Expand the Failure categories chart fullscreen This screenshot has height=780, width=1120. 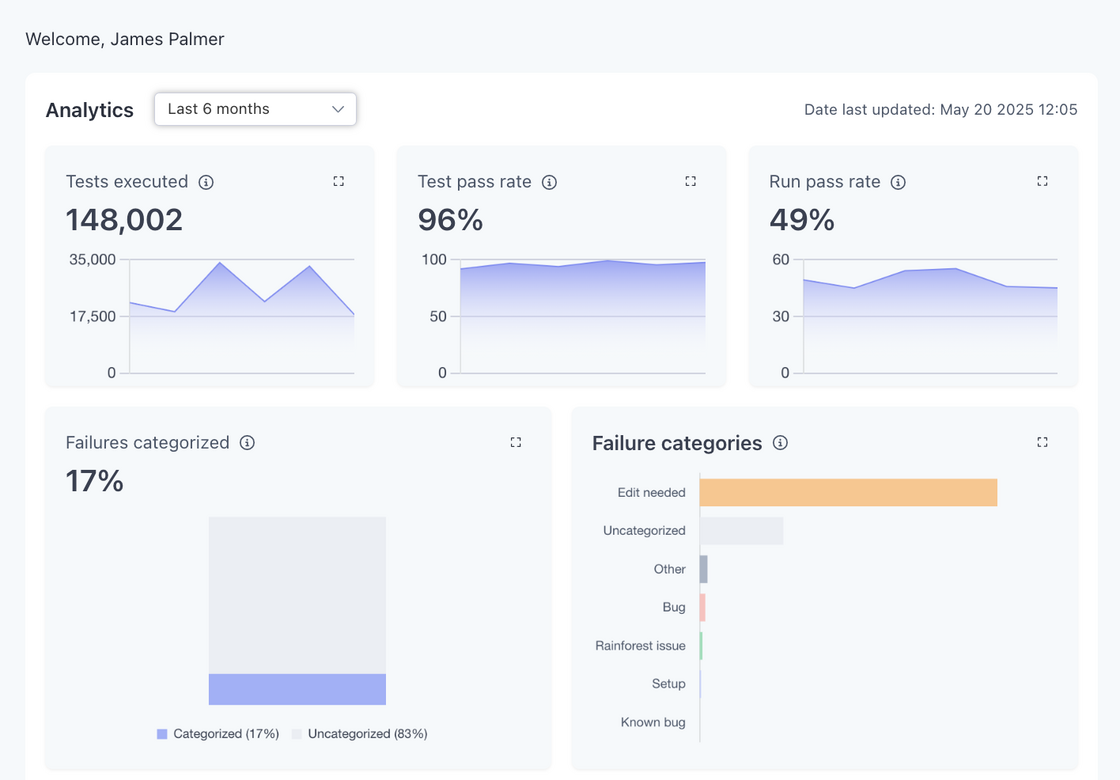(x=1042, y=442)
